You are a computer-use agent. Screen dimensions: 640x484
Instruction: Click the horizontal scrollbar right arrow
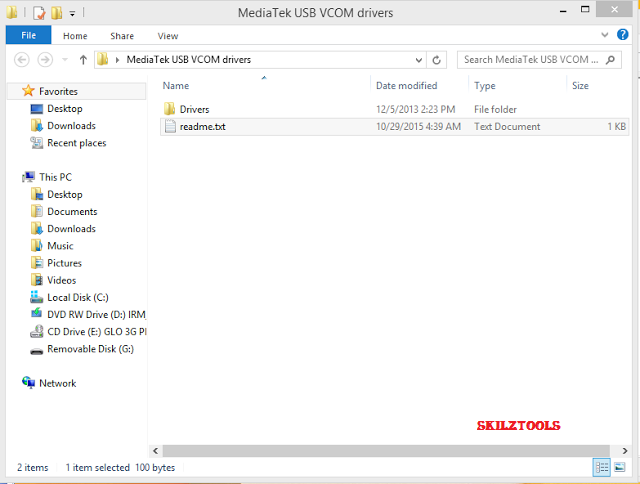tap(624, 451)
